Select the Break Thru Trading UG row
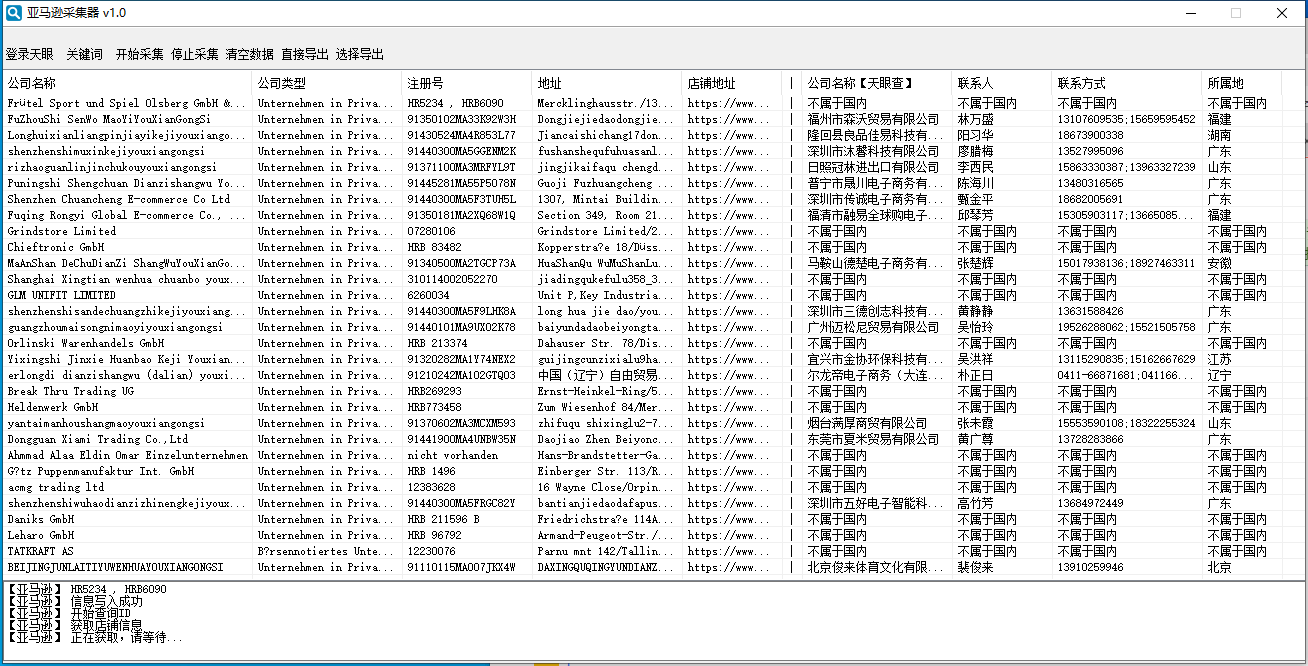1308x666 pixels. [x=643, y=391]
